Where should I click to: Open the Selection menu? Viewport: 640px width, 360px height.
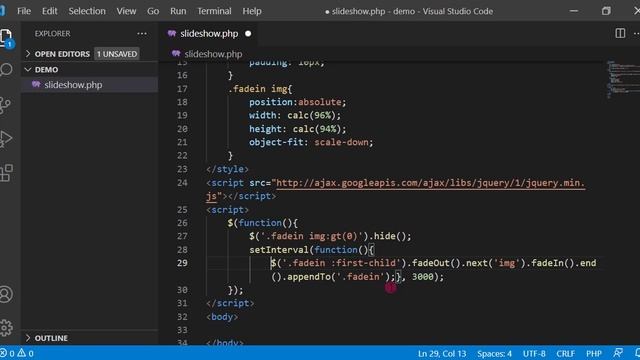tap(87, 11)
